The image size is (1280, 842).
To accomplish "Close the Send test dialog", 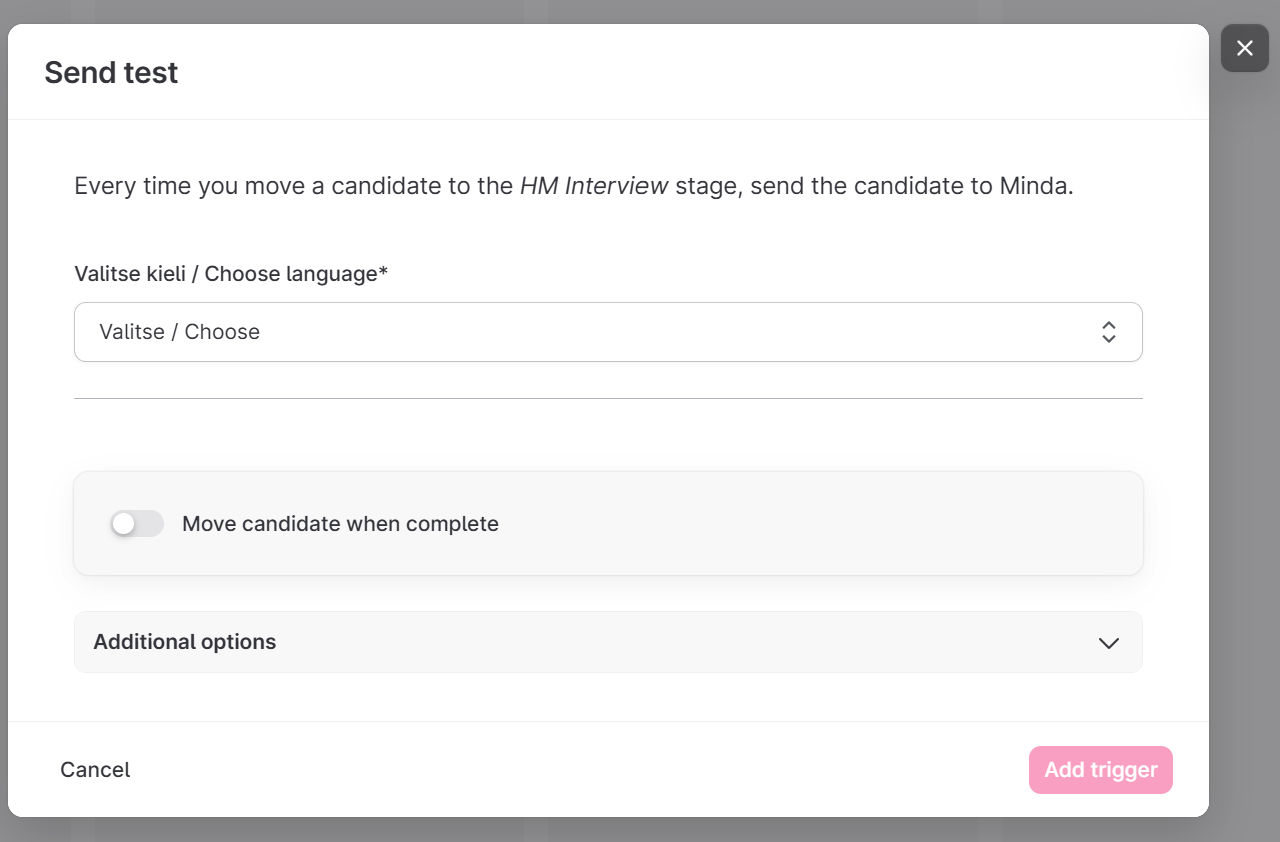I will (1244, 48).
